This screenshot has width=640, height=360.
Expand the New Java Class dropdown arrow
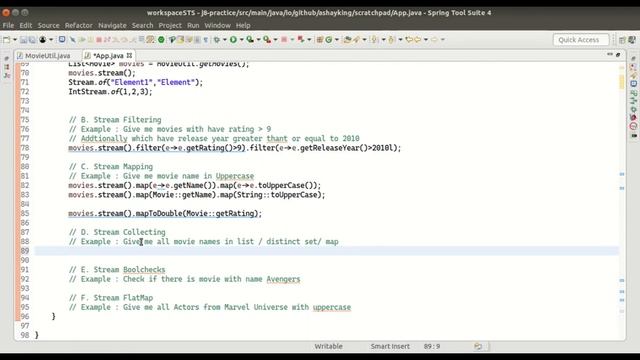(x=337, y=40)
